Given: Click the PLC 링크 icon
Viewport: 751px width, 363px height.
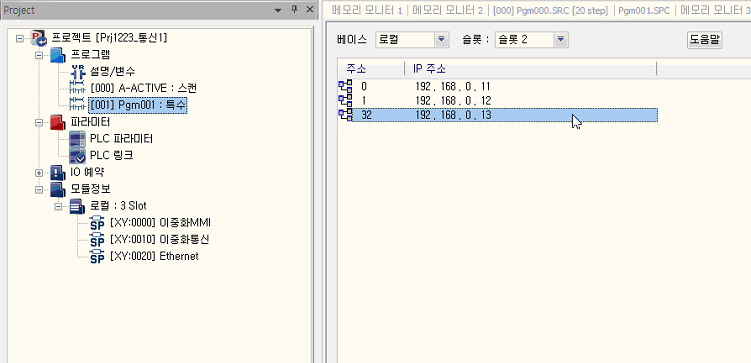Looking at the screenshot, I should [x=77, y=156].
